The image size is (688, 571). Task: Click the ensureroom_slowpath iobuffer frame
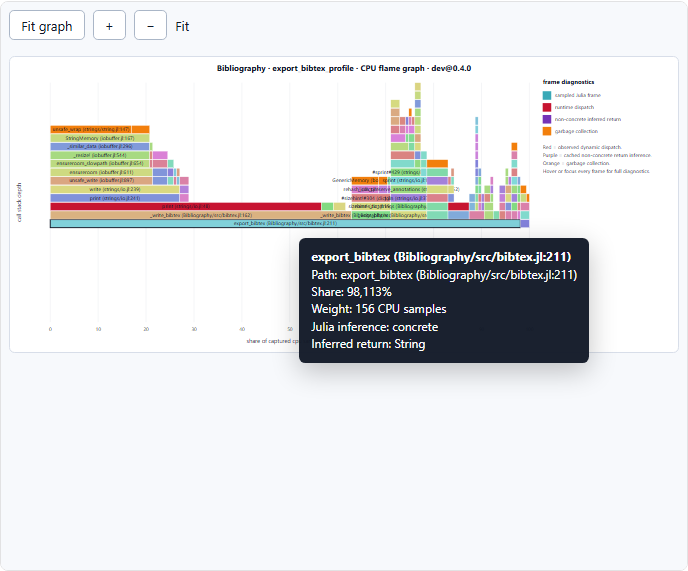[100, 163]
